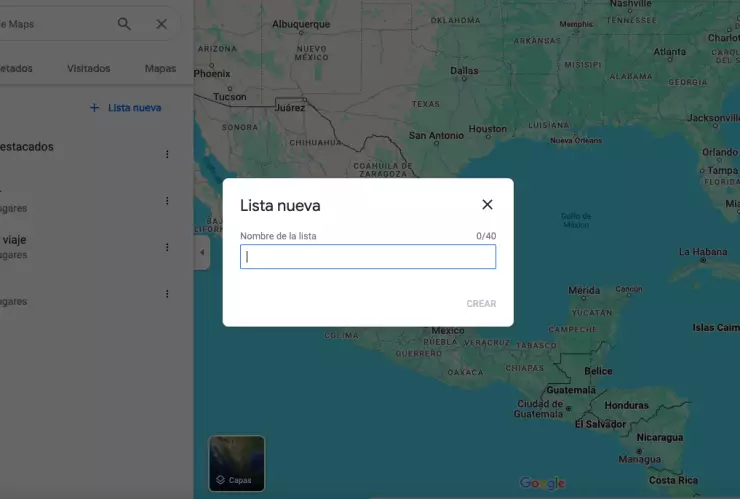Click the Costa Rica label

(673, 480)
